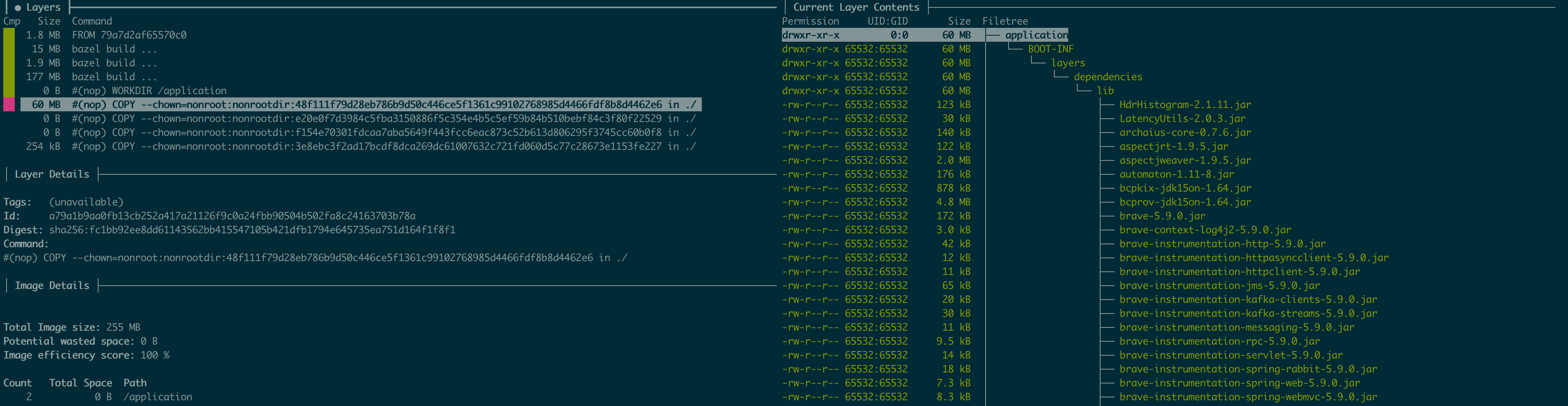Click the 4.8 MB size of bcprov jar
This screenshot has height=406, width=1568.
coord(953,202)
